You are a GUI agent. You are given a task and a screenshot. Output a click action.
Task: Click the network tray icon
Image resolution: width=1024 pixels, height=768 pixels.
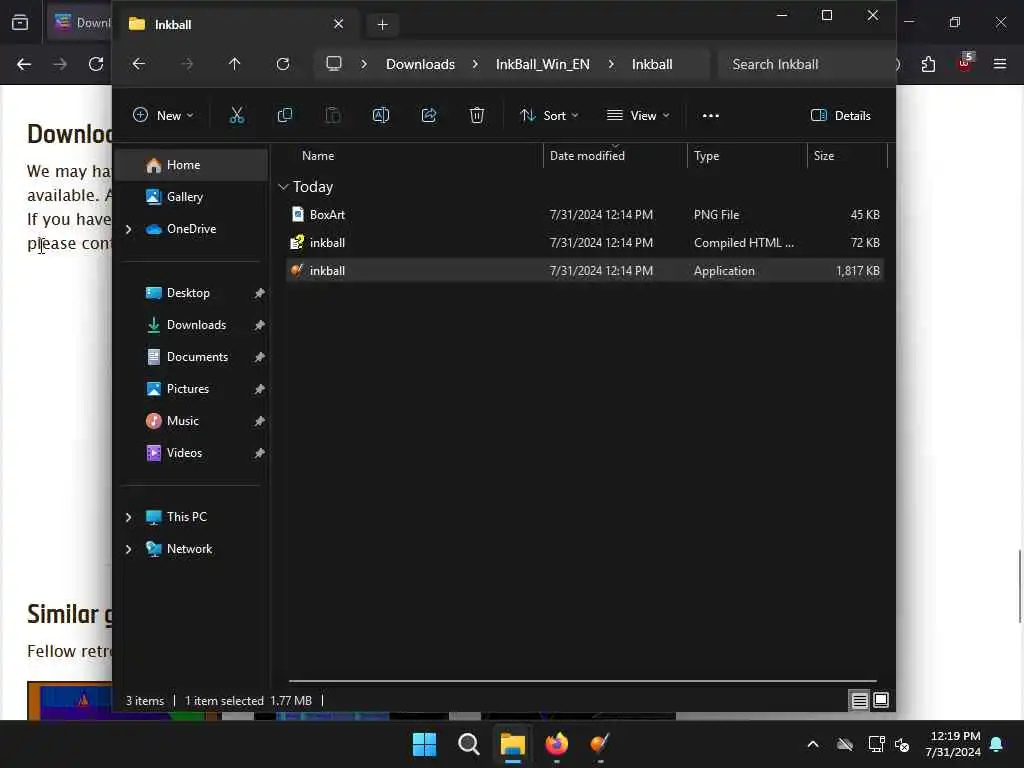pyautogui.click(x=876, y=744)
